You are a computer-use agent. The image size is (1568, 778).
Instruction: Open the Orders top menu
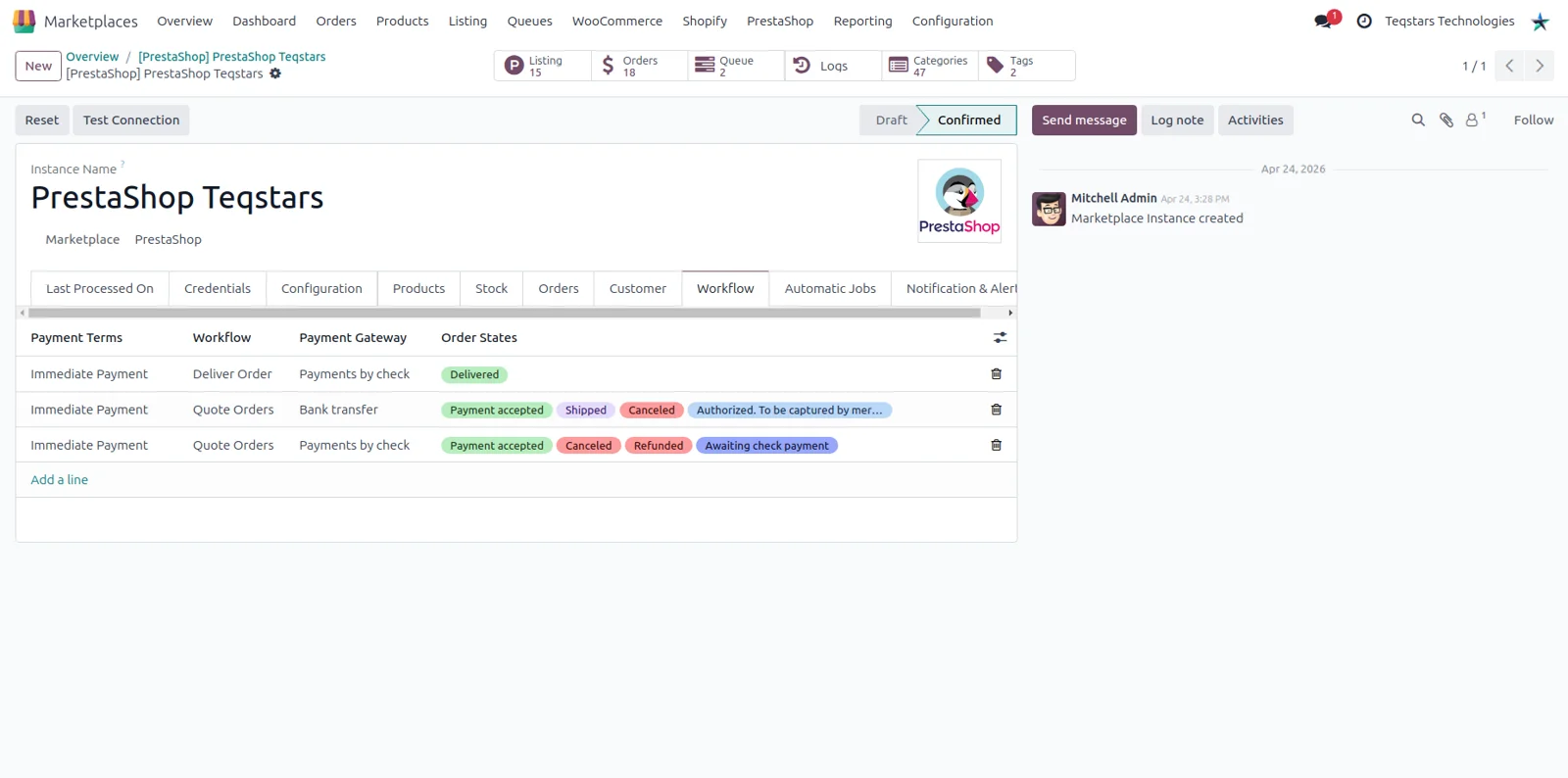[x=336, y=21]
